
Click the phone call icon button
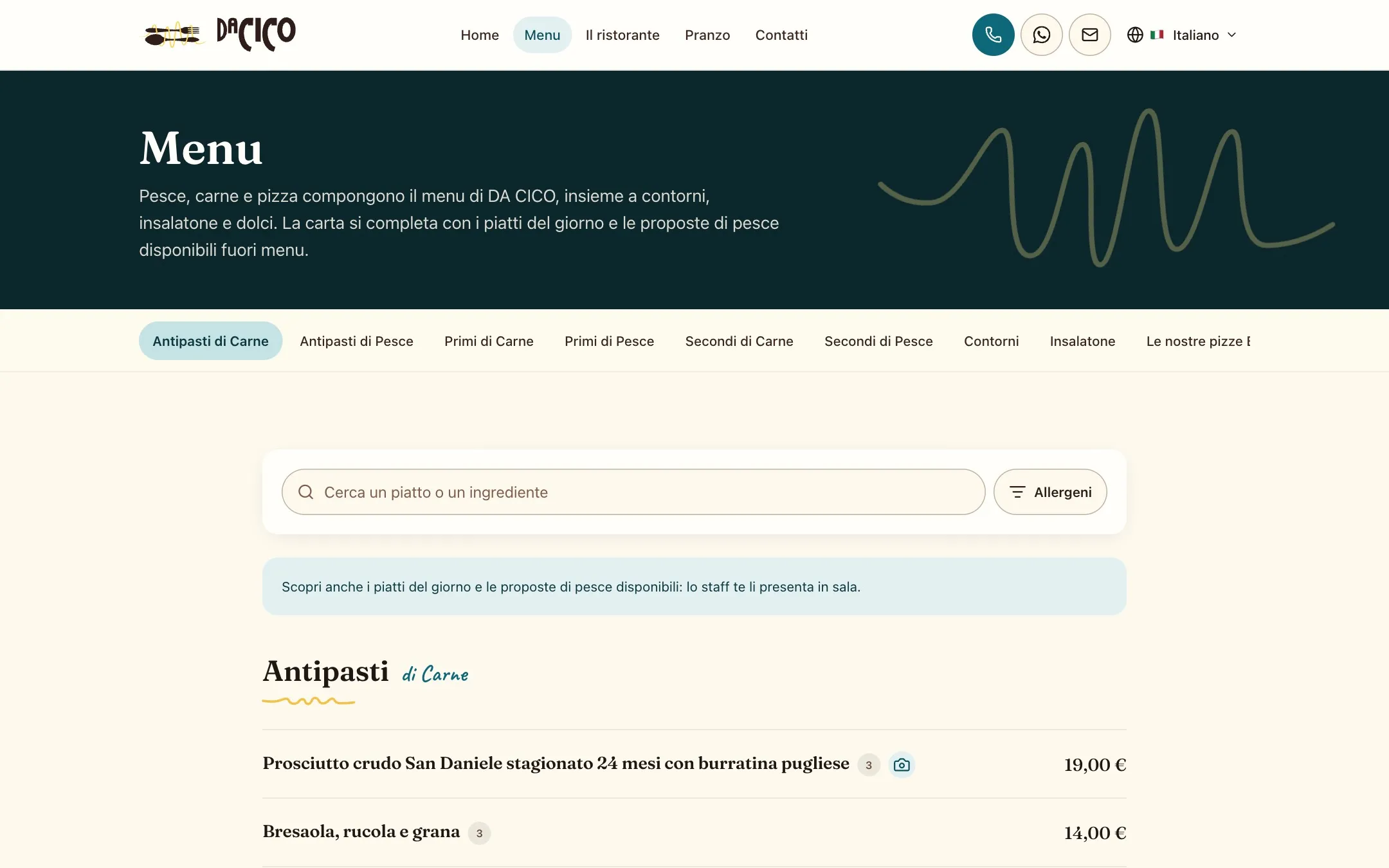point(993,35)
